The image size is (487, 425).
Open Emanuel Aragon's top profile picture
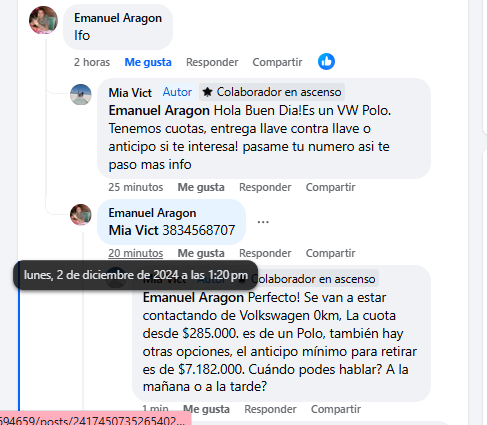43,20
